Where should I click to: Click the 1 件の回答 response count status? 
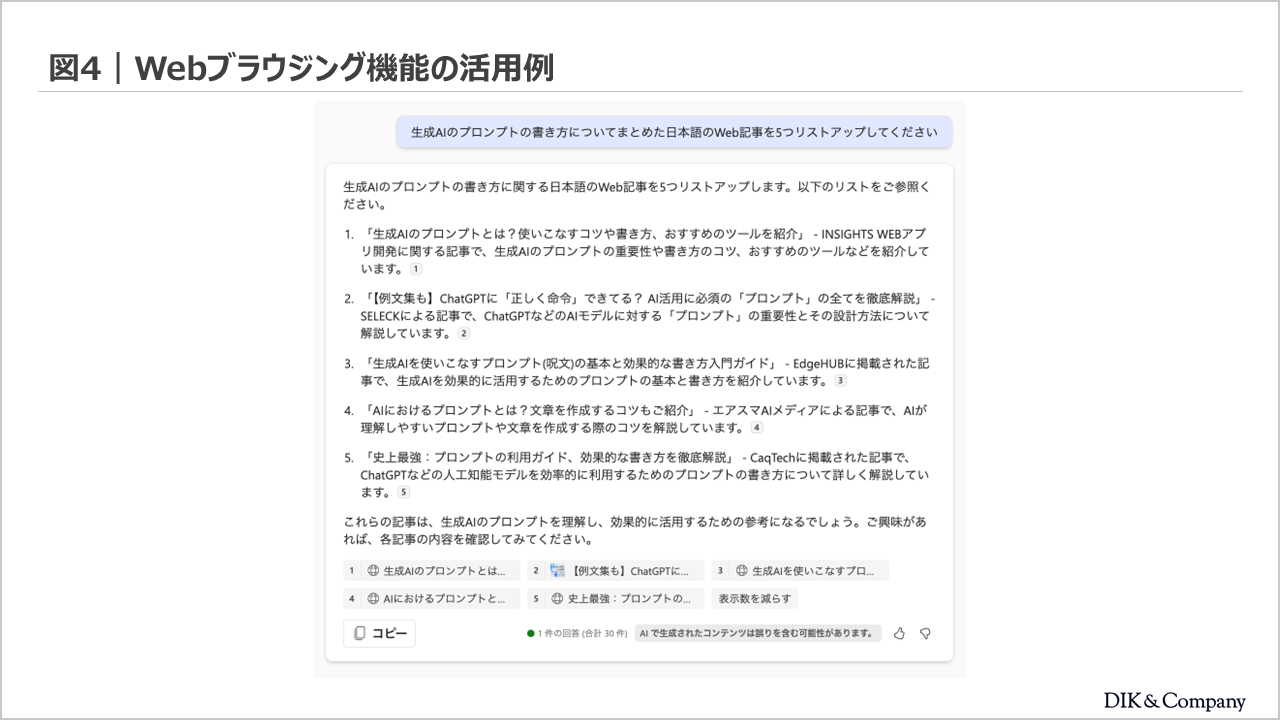pyautogui.click(x=577, y=633)
